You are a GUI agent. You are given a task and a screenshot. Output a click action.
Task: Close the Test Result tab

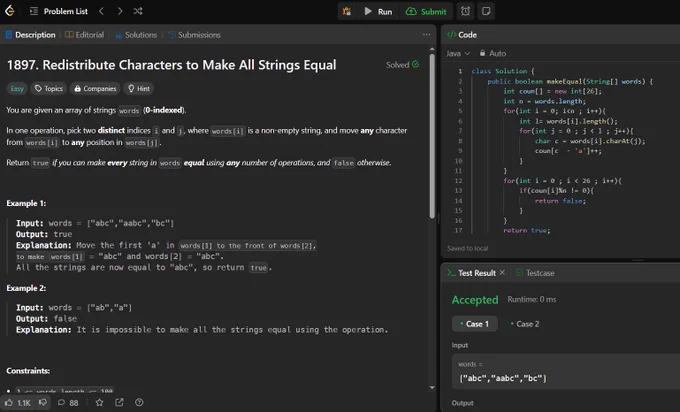point(502,272)
